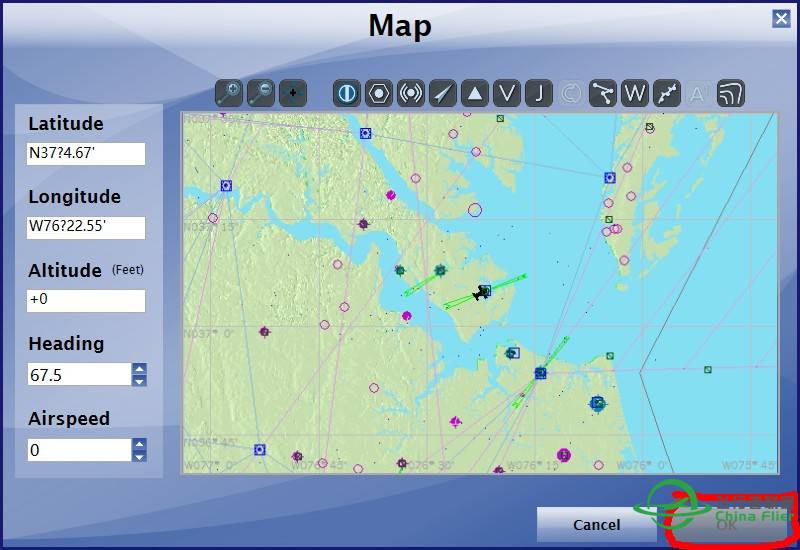Viewport: 800px width, 550px height.
Task: Close the Map dialog window
Action: coord(780,18)
